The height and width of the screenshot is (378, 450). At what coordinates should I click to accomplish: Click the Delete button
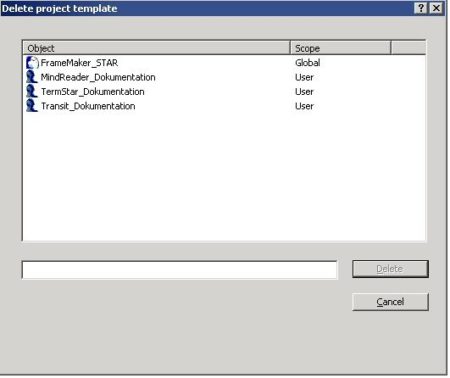(390, 269)
